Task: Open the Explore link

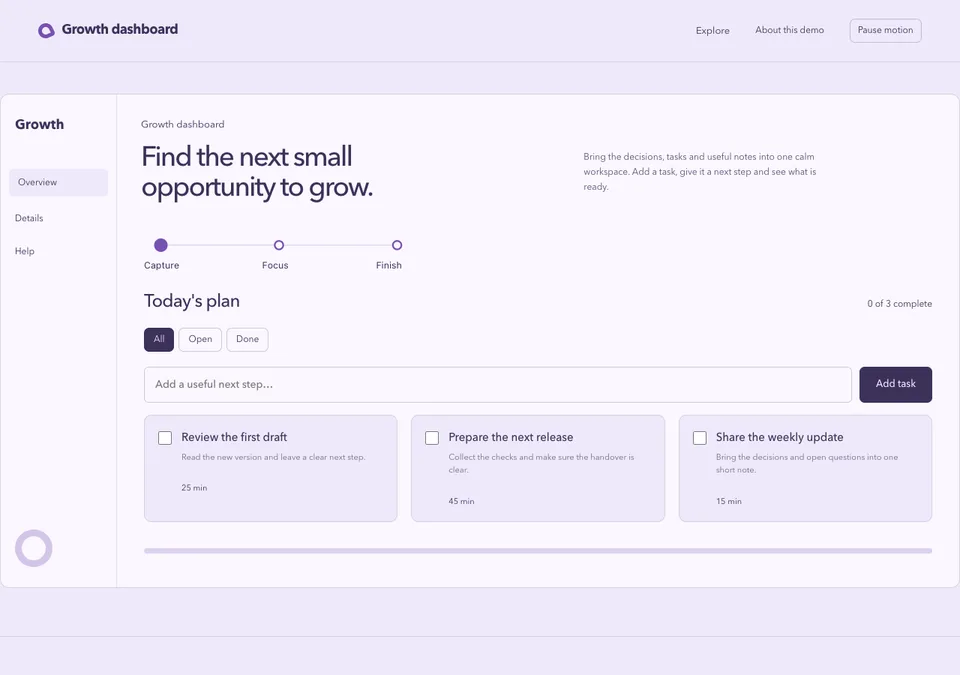Action: 712,30
